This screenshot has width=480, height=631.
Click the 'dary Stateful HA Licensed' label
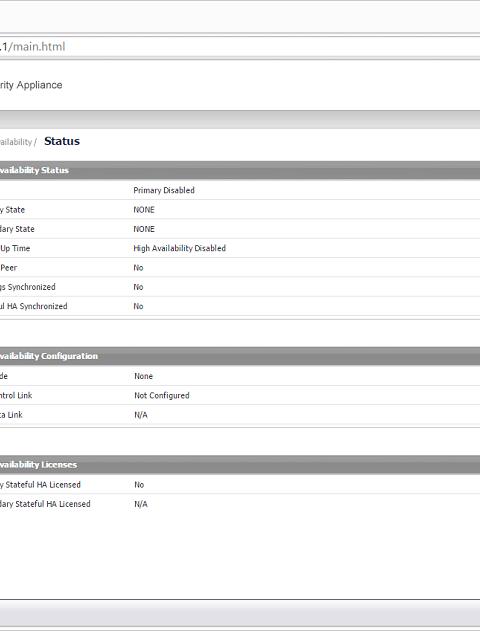(x=45, y=504)
